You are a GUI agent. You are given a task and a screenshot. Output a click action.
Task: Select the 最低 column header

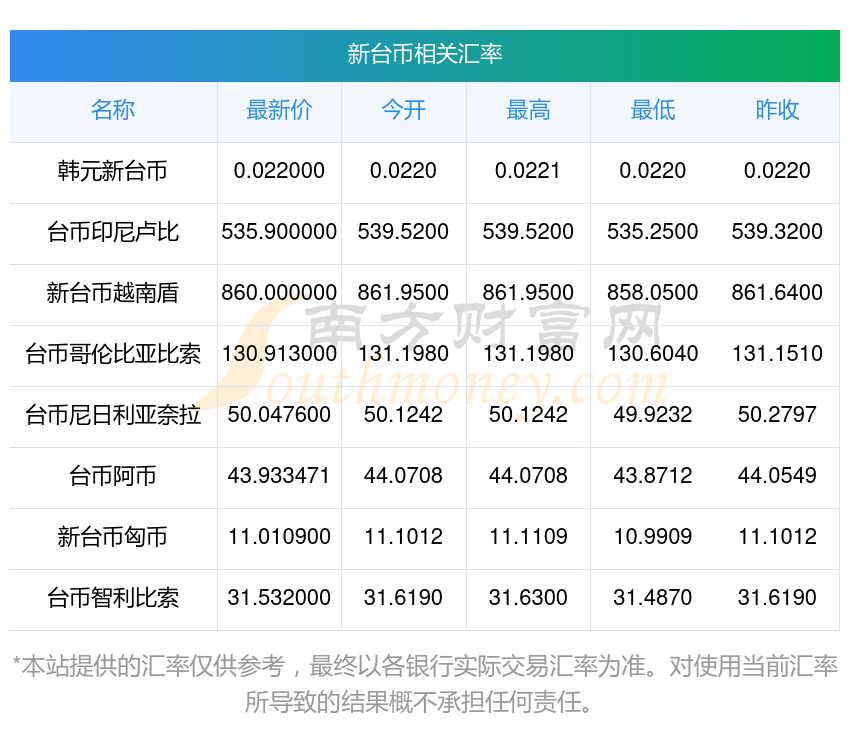(653, 111)
